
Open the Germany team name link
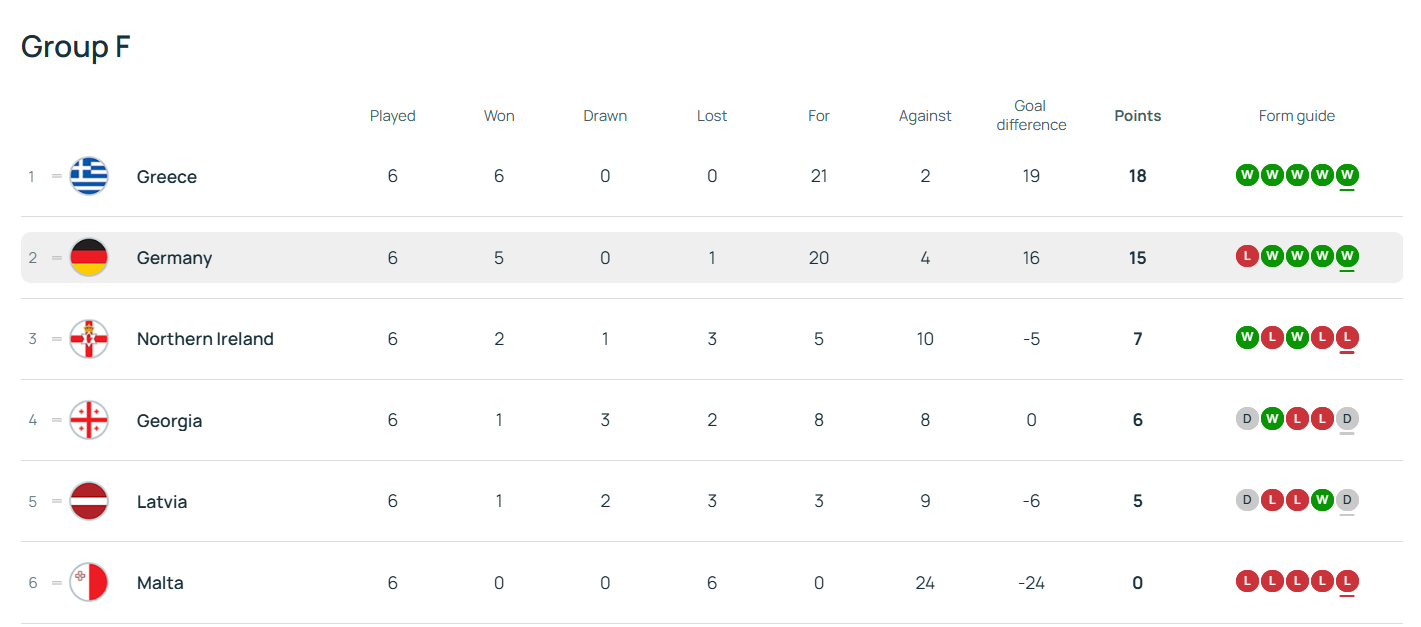pyautogui.click(x=174, y=258)
